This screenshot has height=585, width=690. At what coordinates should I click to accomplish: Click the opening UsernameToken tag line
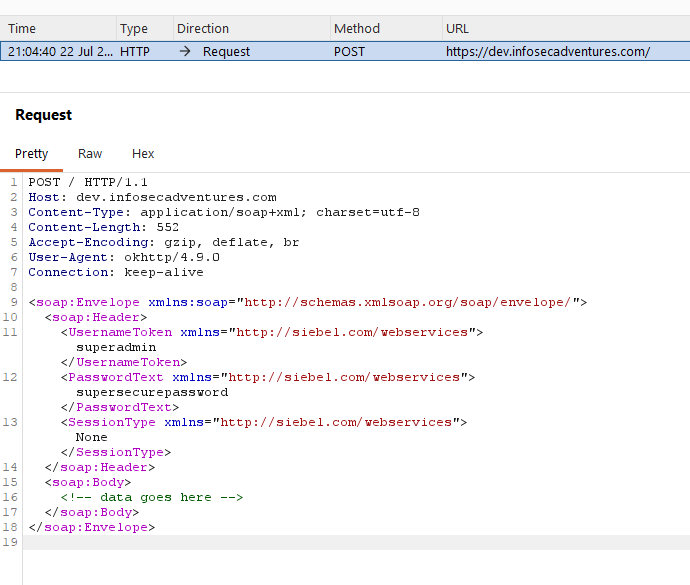coord(272,332)
